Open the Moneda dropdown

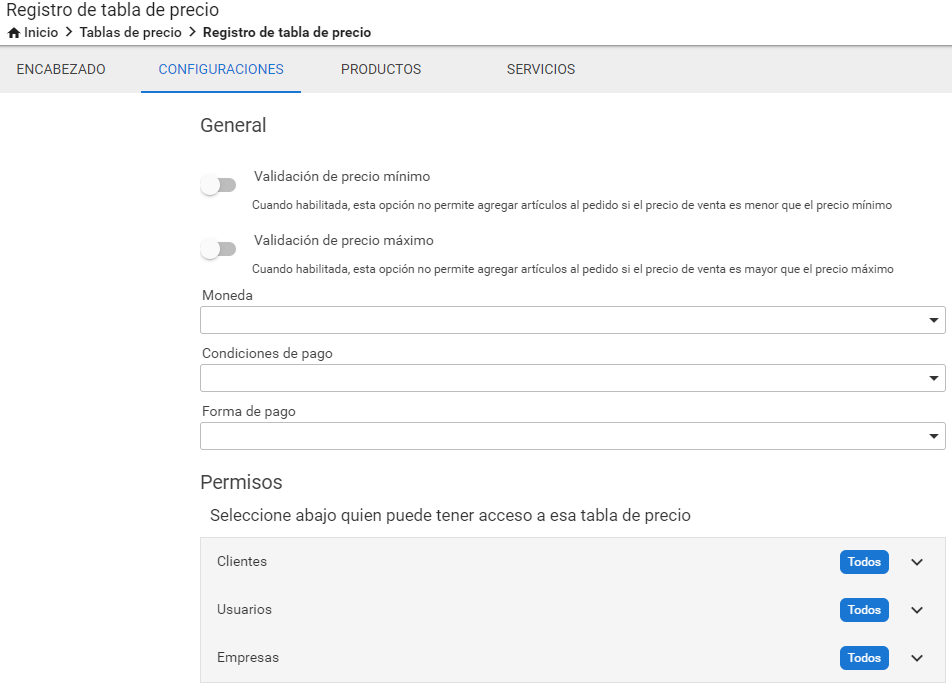pyautogui.click(x=573, y=320)
